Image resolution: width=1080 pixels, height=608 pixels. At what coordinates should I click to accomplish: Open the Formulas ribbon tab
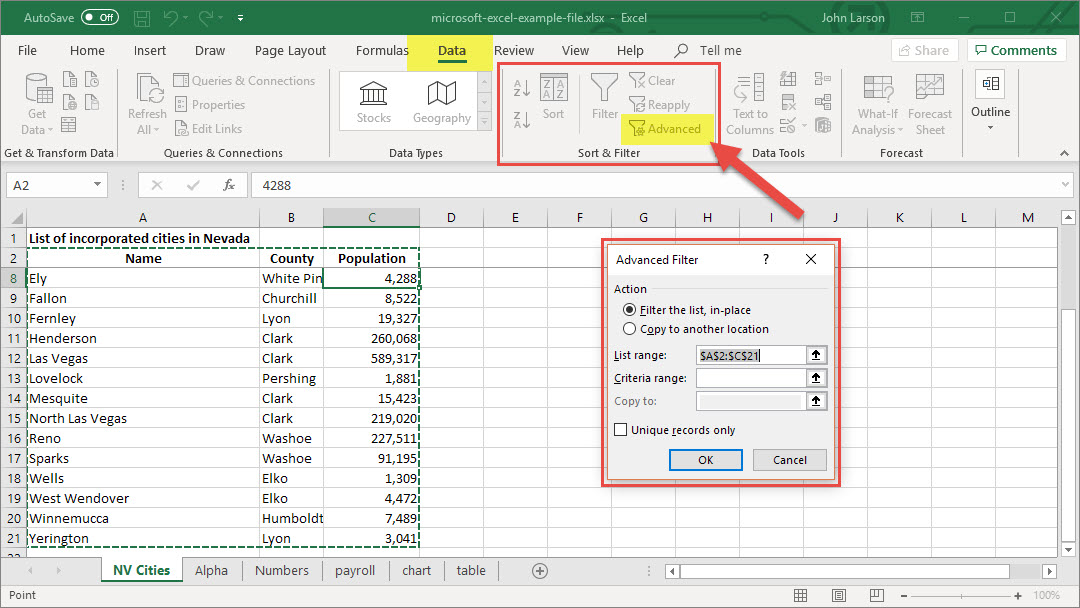(x=382, y=51)
